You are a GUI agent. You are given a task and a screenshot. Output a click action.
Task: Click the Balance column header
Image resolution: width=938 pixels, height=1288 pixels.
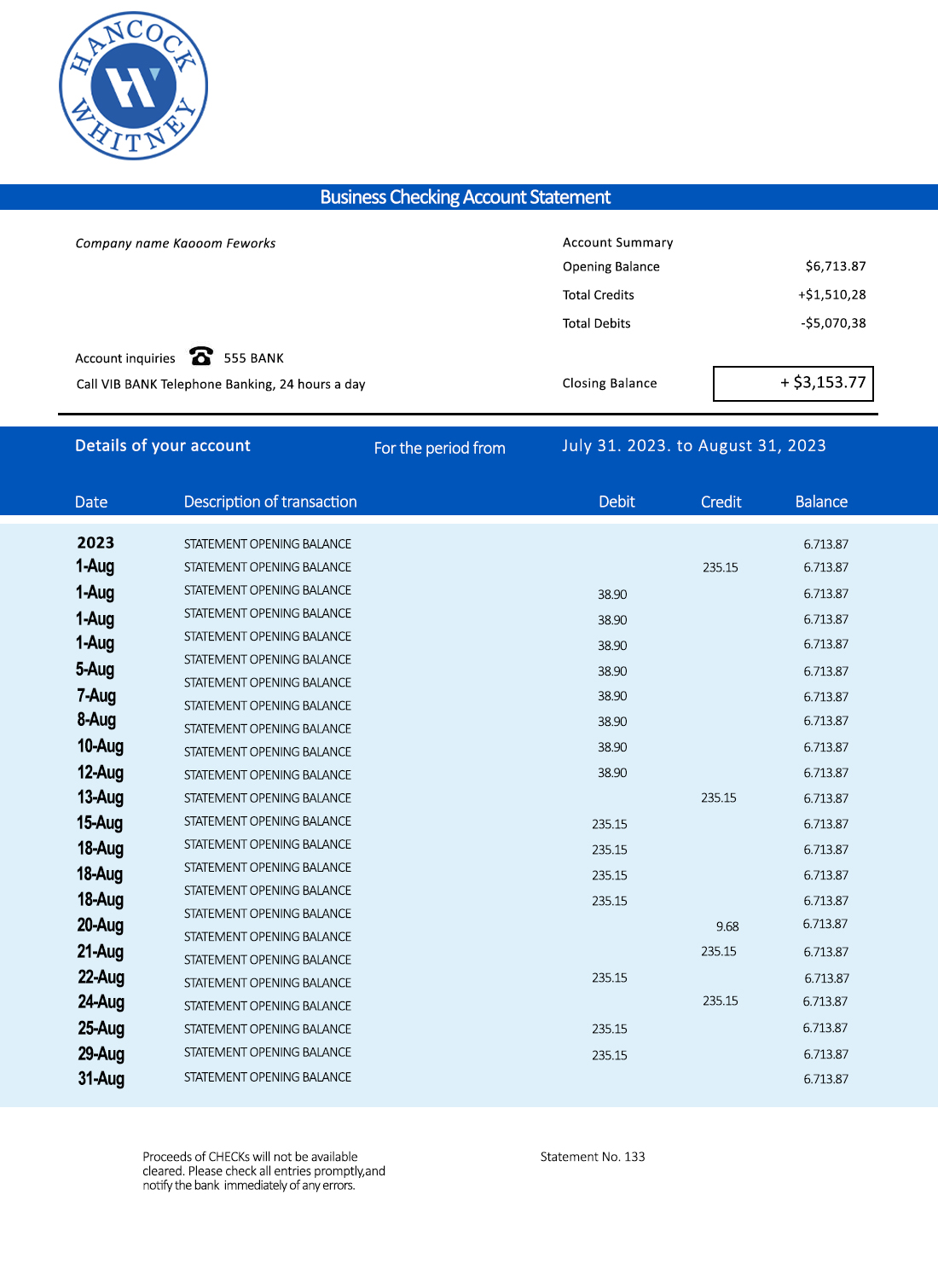(x=821, y=502)
